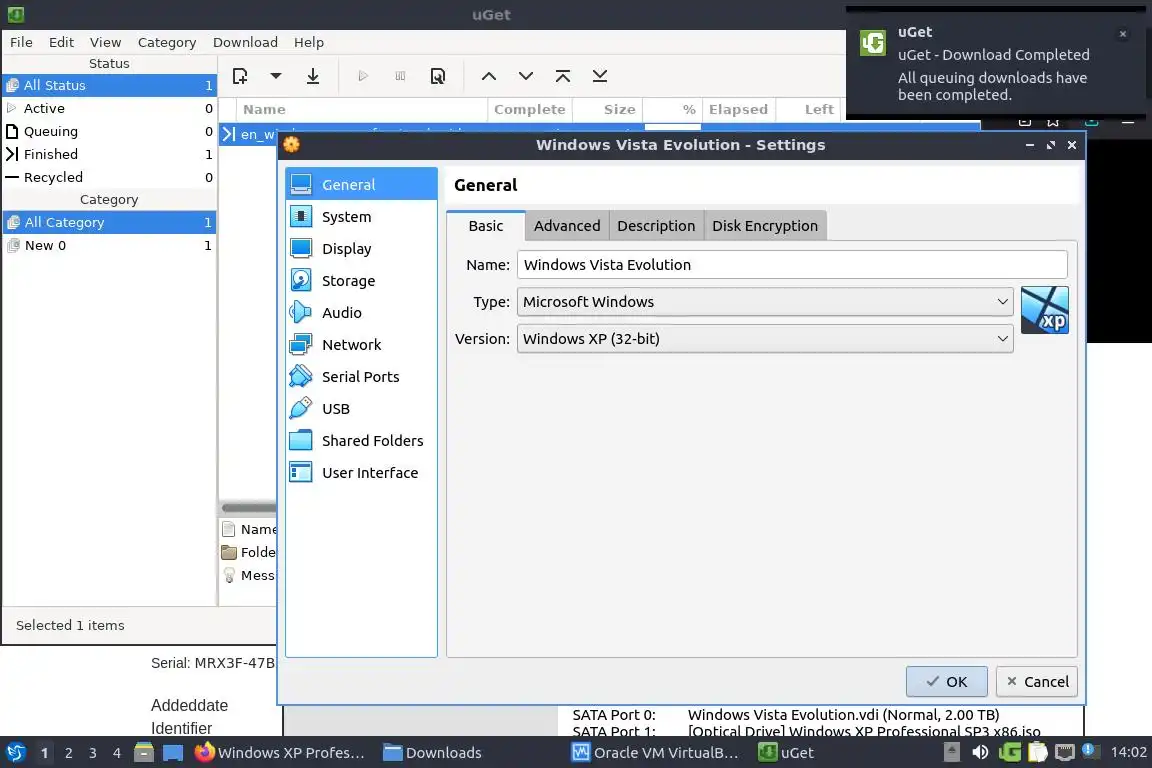
Task: Open the System settings category
Action: pos(361,217)
